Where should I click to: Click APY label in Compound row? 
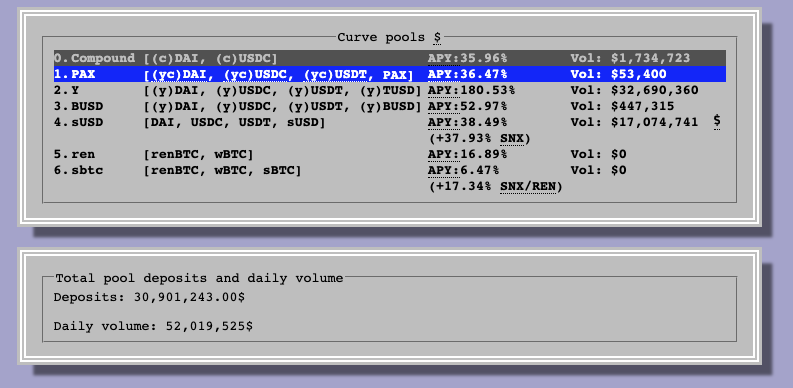[x=444, y=58]
